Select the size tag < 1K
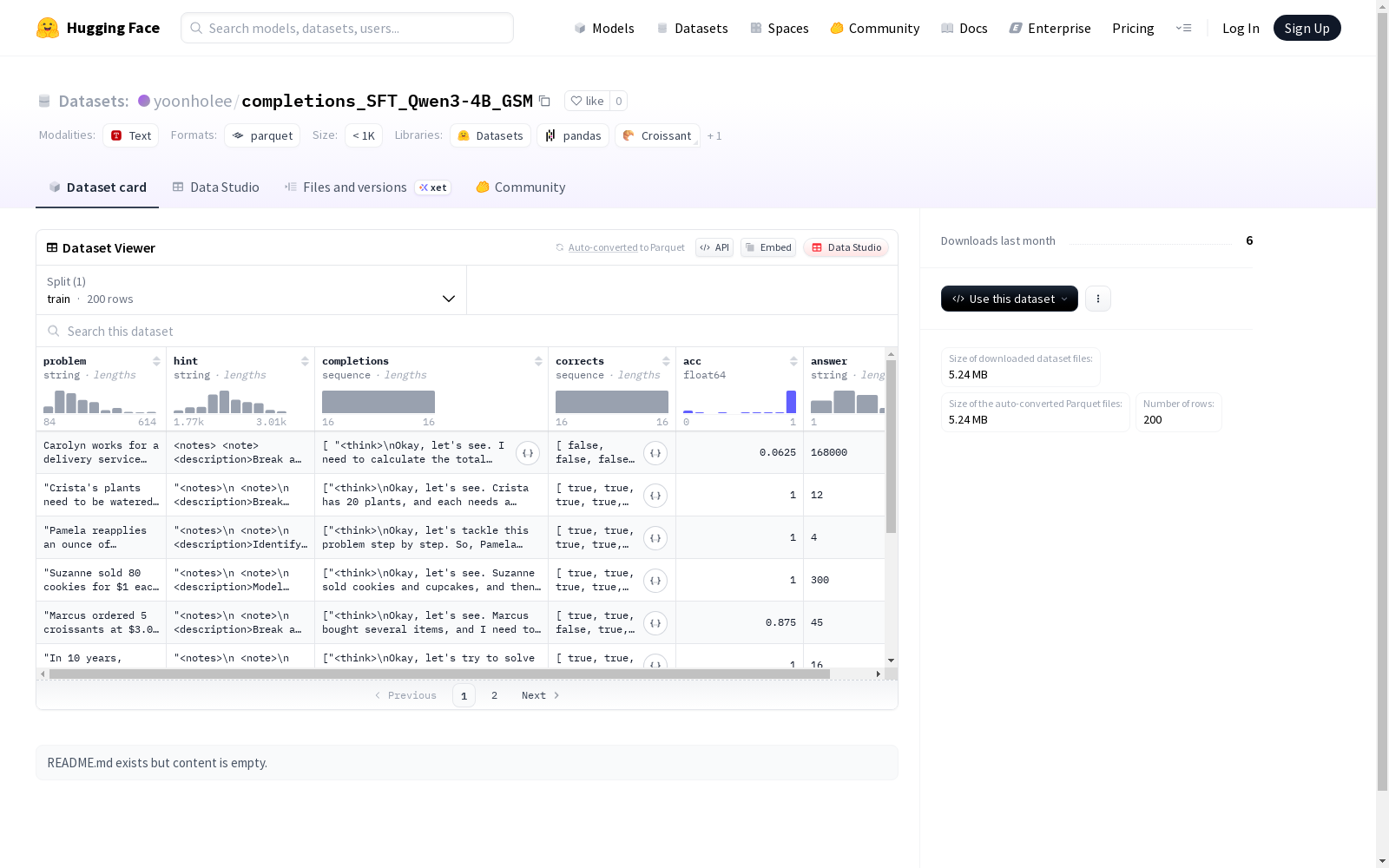The height and width of the screenshot is (868, 1389). 364,135
